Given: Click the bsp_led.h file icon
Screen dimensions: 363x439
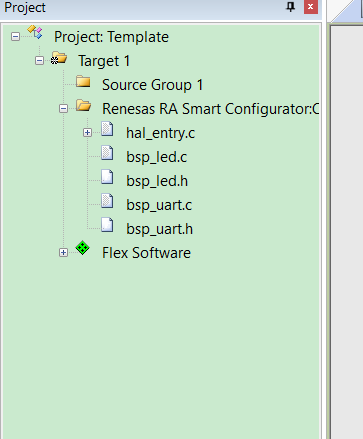Looking at the screenshot, I should [x=107, y=177].
